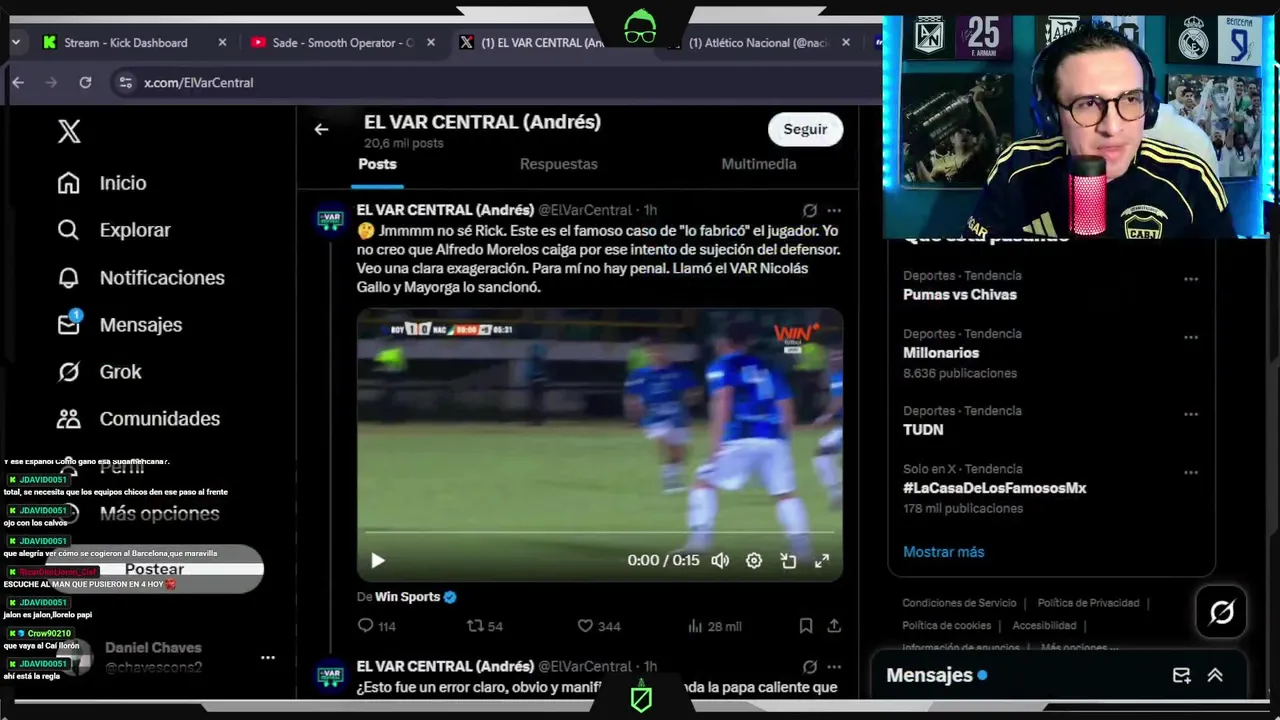Open Notificaciones bell icon
Screen dimensions: 1280x720
tap(68, 278)
